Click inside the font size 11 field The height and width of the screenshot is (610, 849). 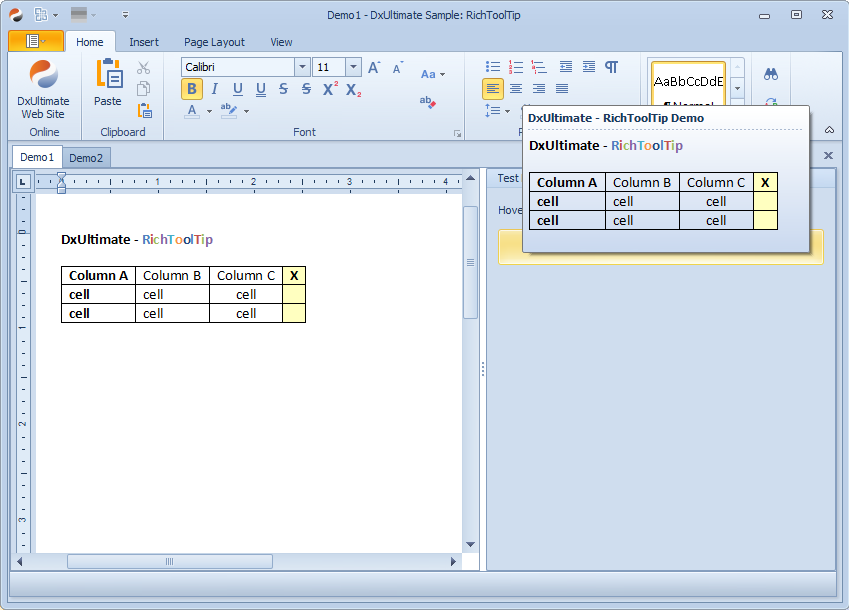point(329,67)
